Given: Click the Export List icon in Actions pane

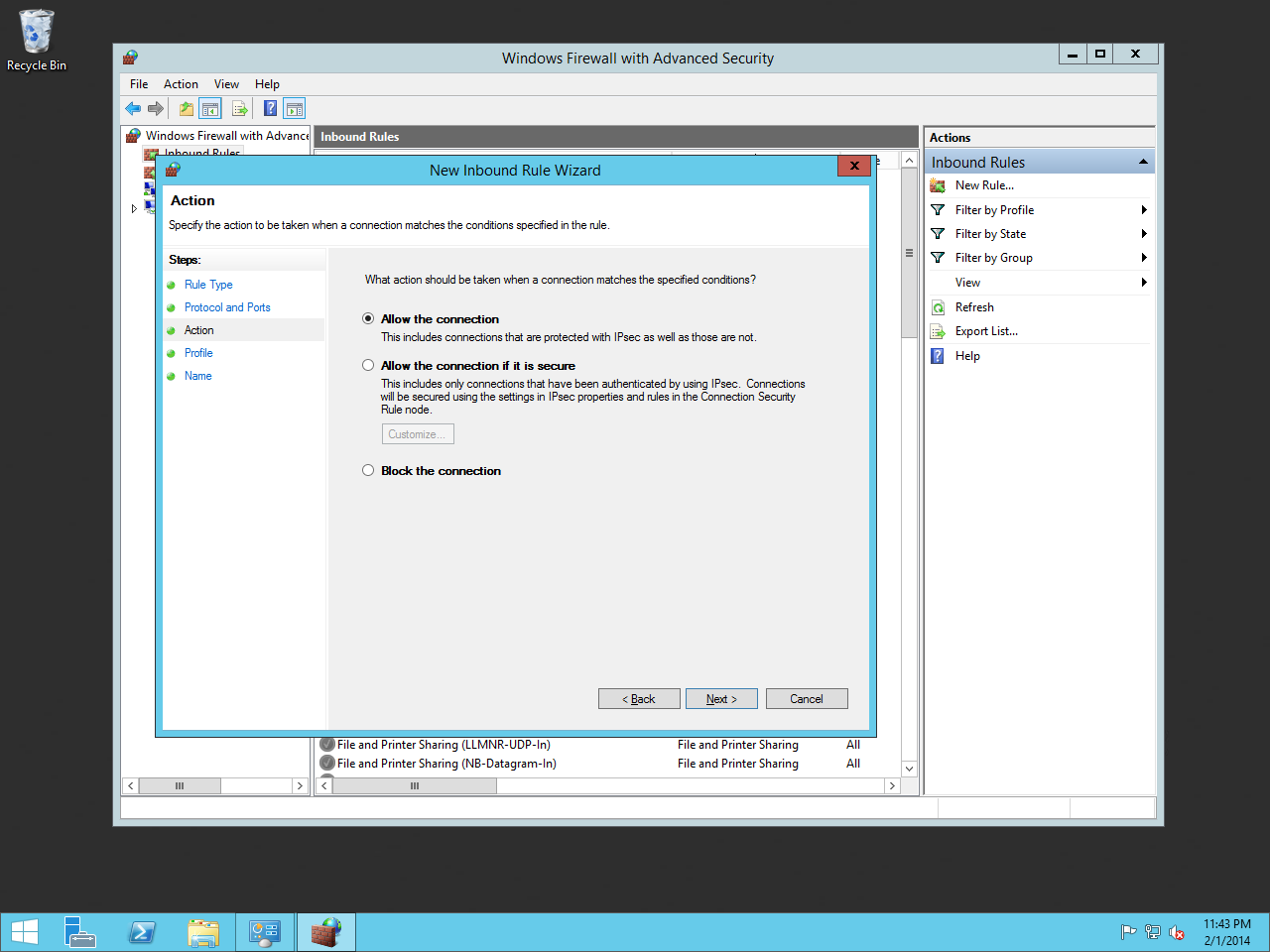Looking at the screenshot, I should [x=938, y=331].
